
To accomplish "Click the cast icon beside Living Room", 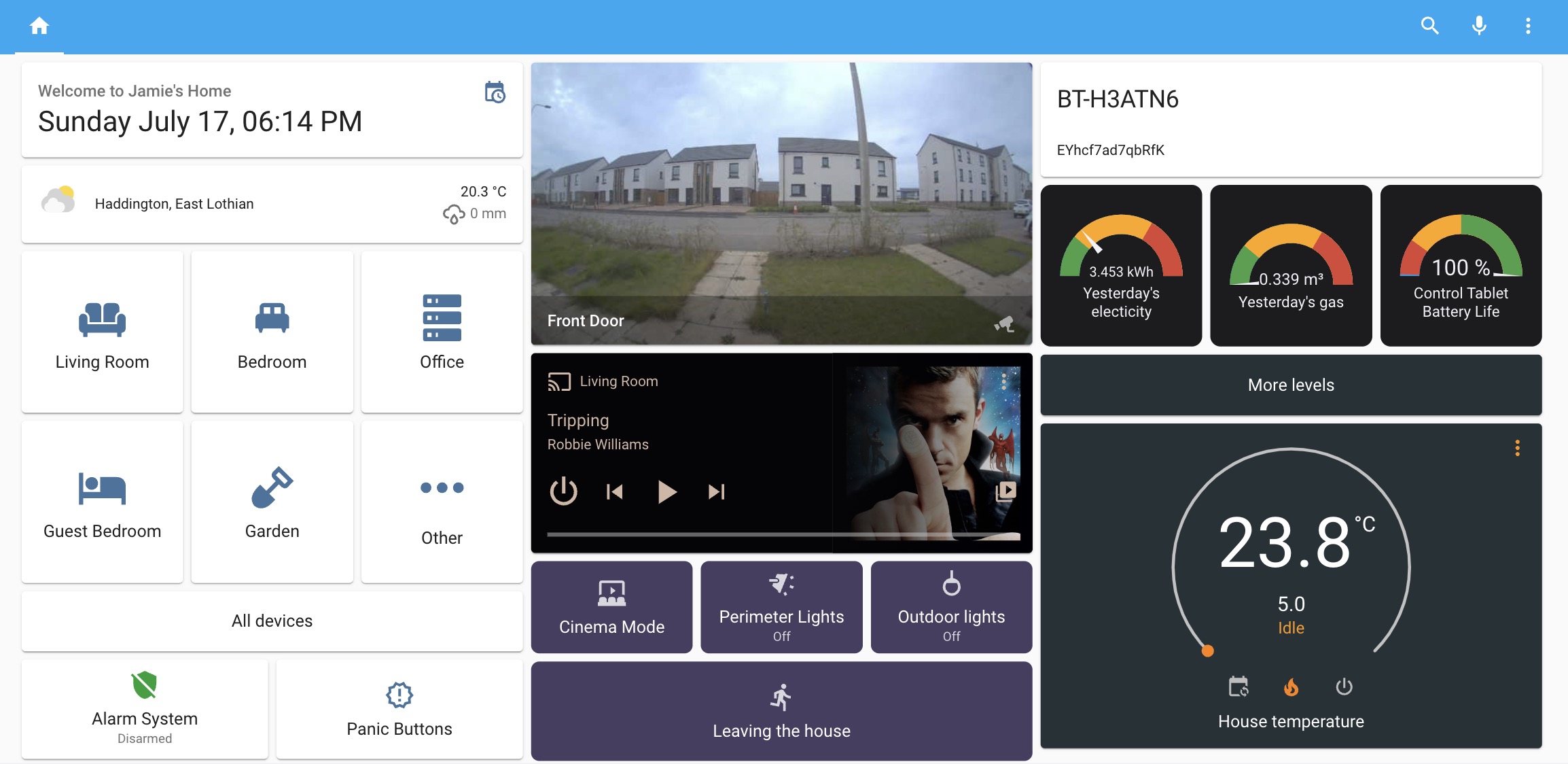I will click(x=559, y=381).
